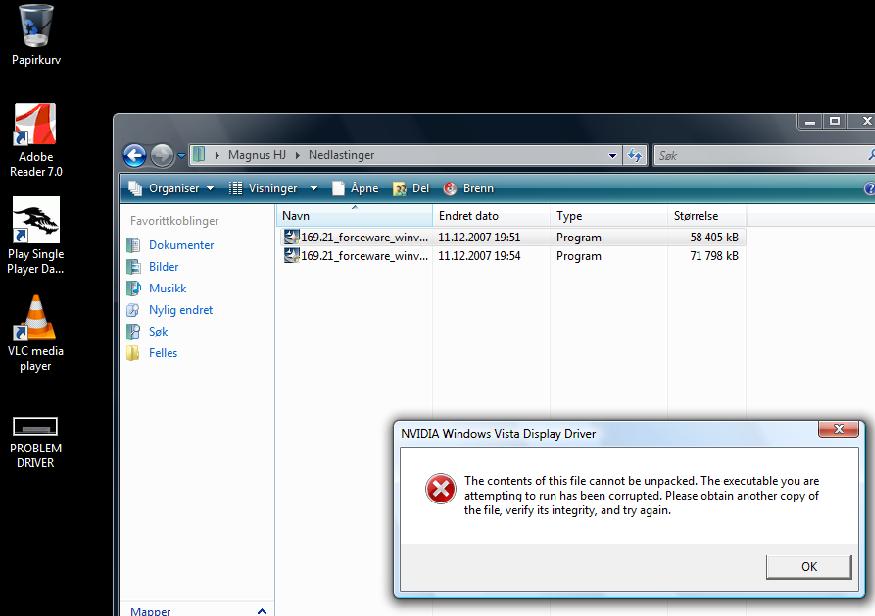Select Play Single Player desktop shortcut
This screenshot has height=616, width=875.
pyautogui.click(x=36, y=235)
